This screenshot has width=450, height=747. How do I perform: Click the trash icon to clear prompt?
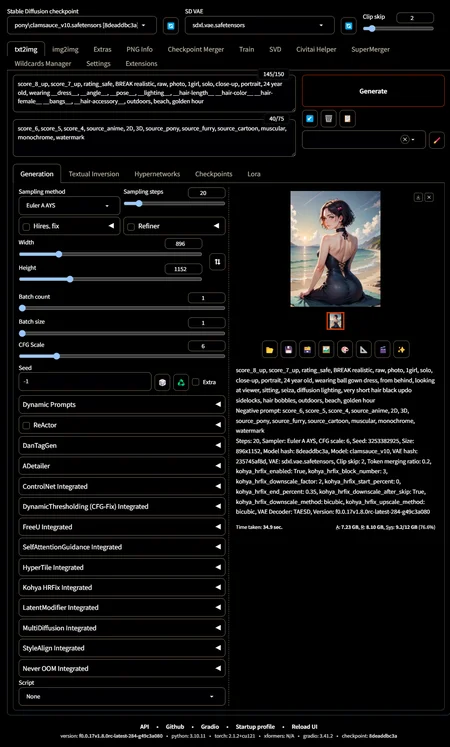click(x=328, y=119)
